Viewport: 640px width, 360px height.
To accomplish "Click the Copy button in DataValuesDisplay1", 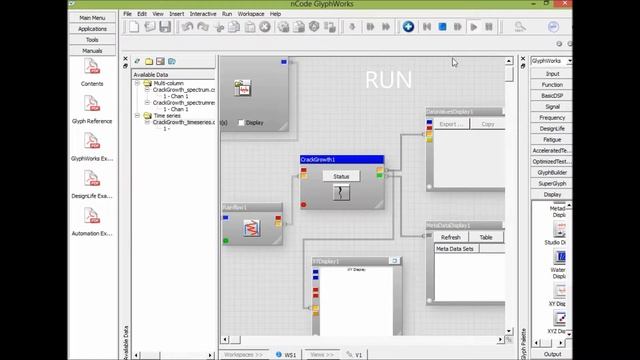I will click(487, 124).
